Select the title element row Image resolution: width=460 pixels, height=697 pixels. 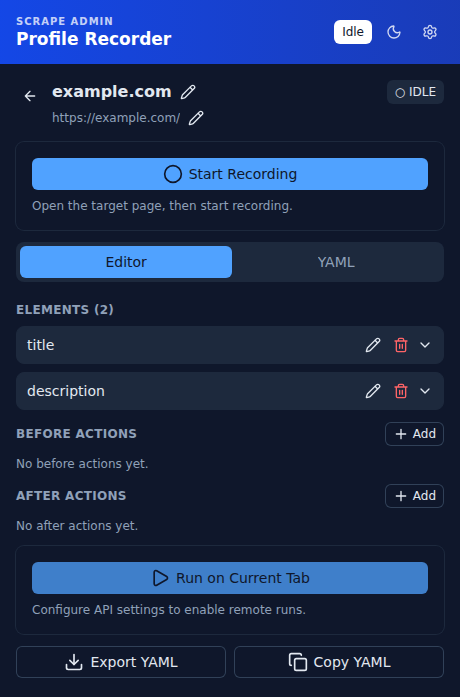pyautogui.click(x=230, y=345)
